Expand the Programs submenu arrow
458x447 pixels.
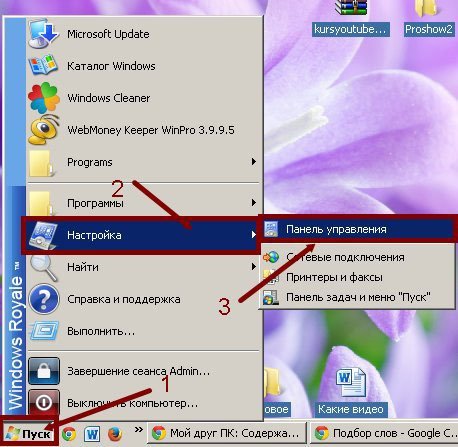tap(254, 162)
